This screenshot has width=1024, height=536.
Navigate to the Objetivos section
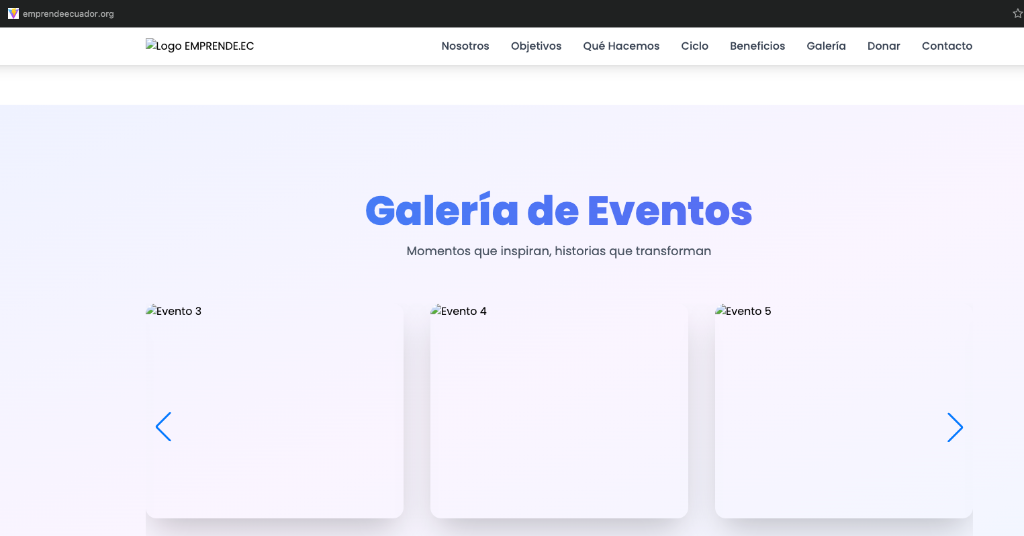(536, 46)
